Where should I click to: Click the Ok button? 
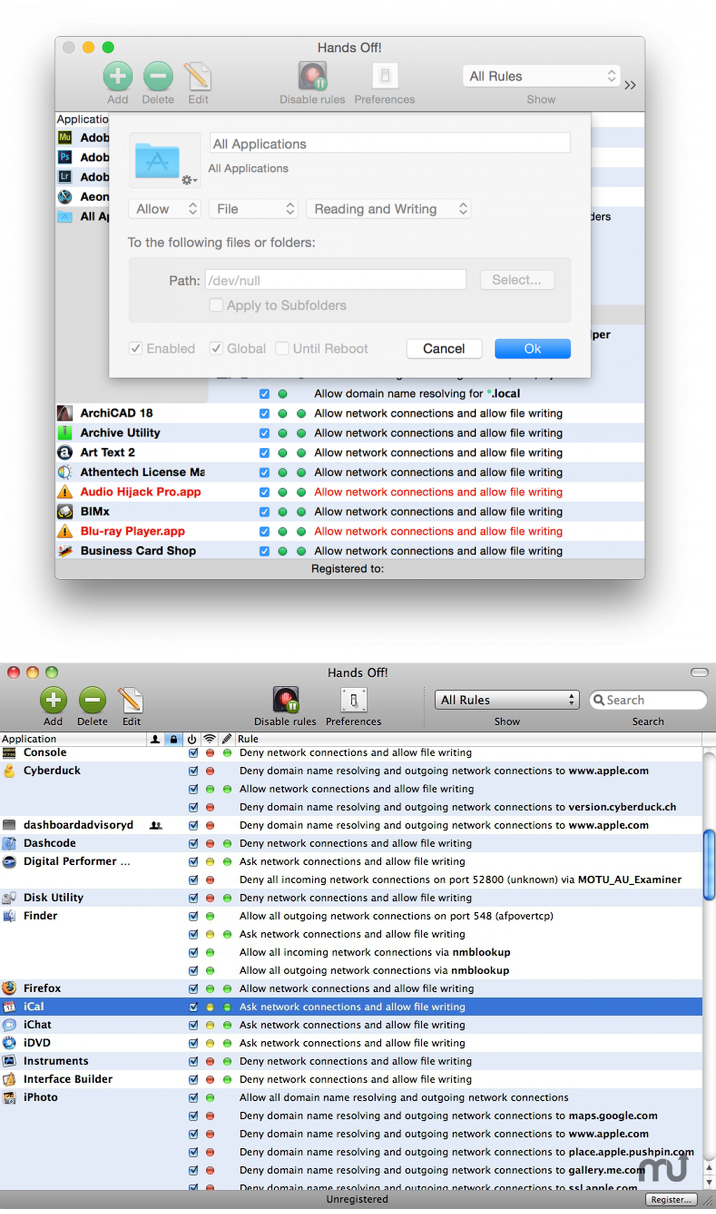533,349
